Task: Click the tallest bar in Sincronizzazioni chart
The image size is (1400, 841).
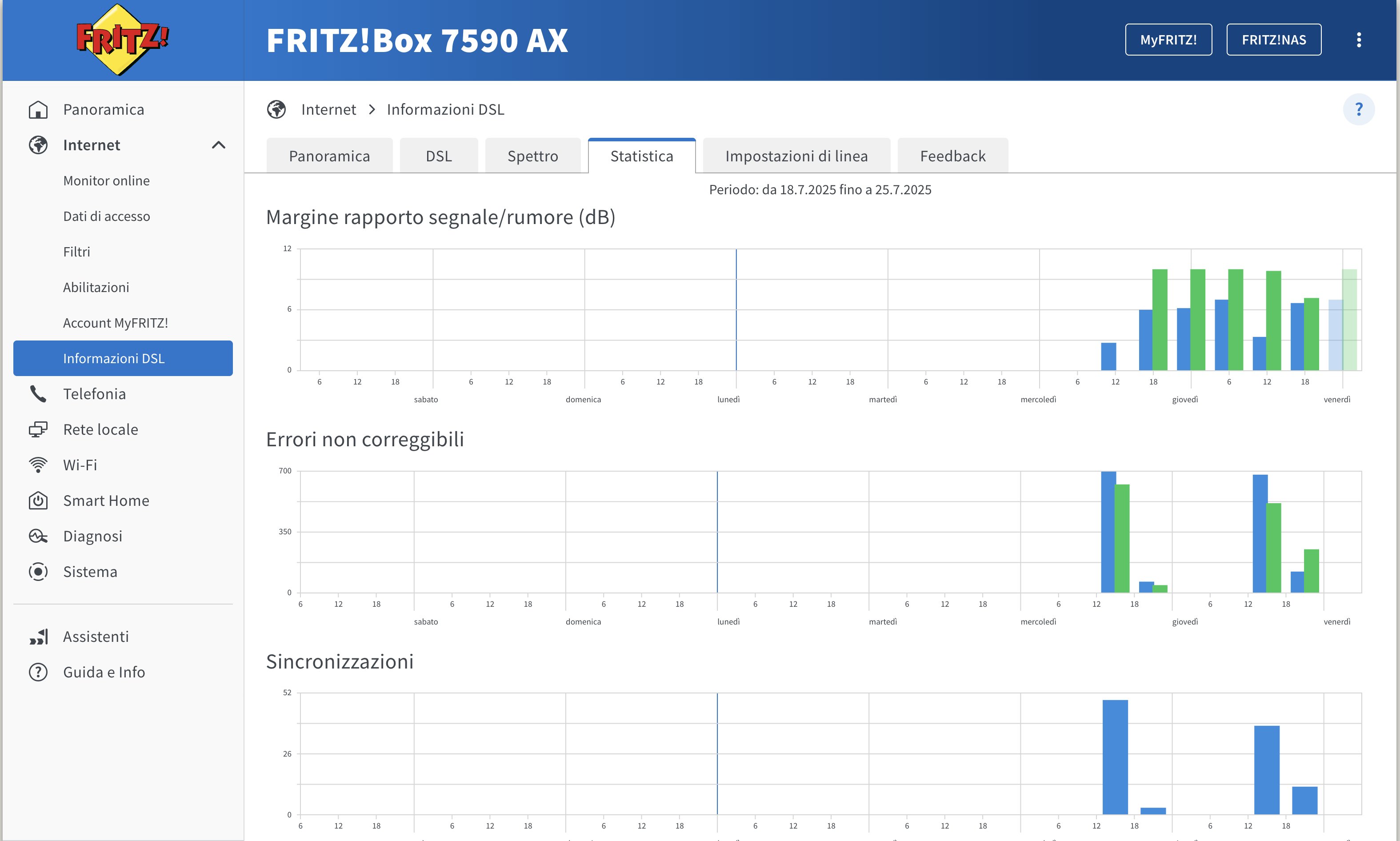Action: point(1115,757)
